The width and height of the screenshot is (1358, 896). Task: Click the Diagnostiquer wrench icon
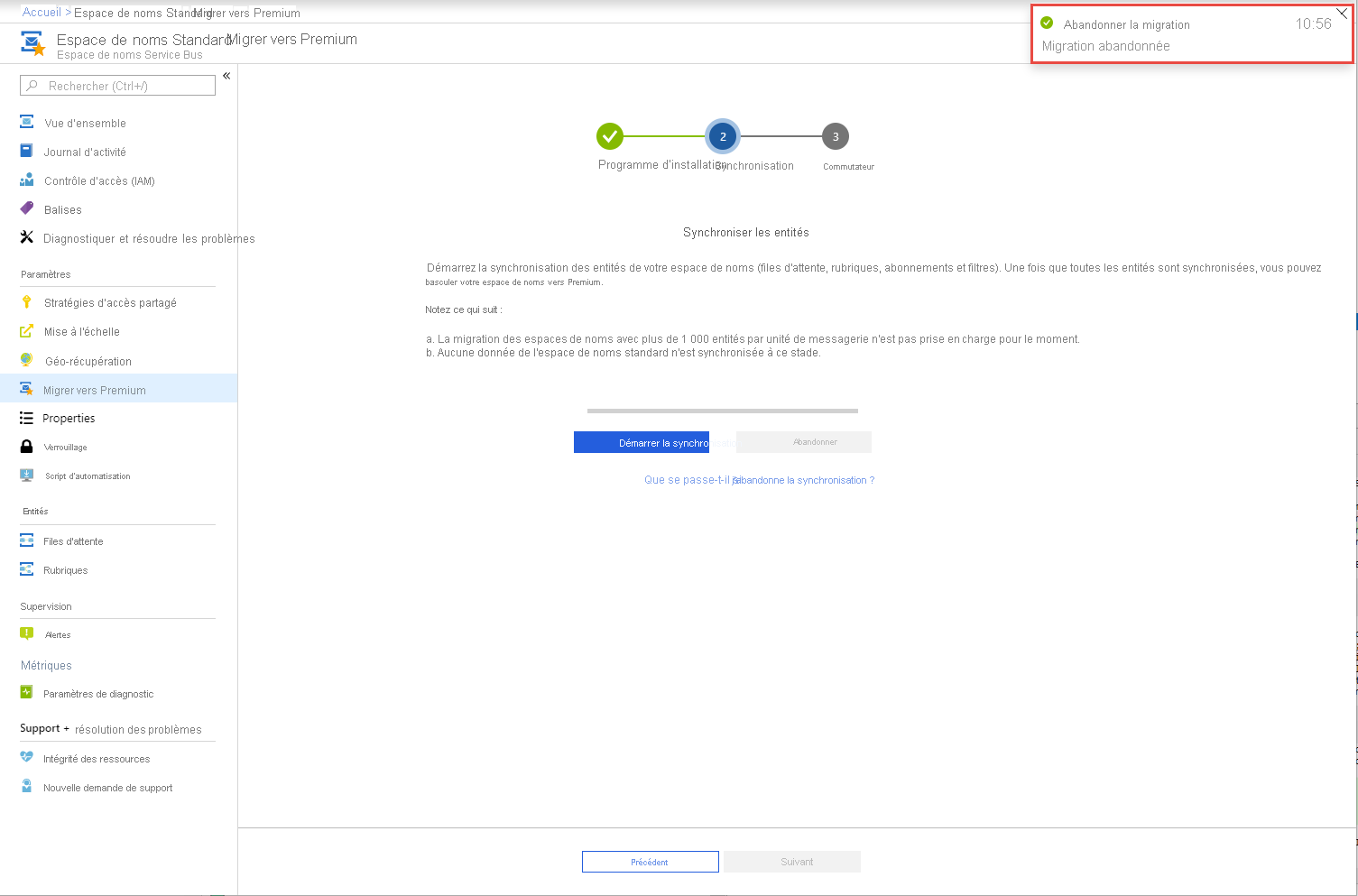pyautogui.click(x=27, y=238)
